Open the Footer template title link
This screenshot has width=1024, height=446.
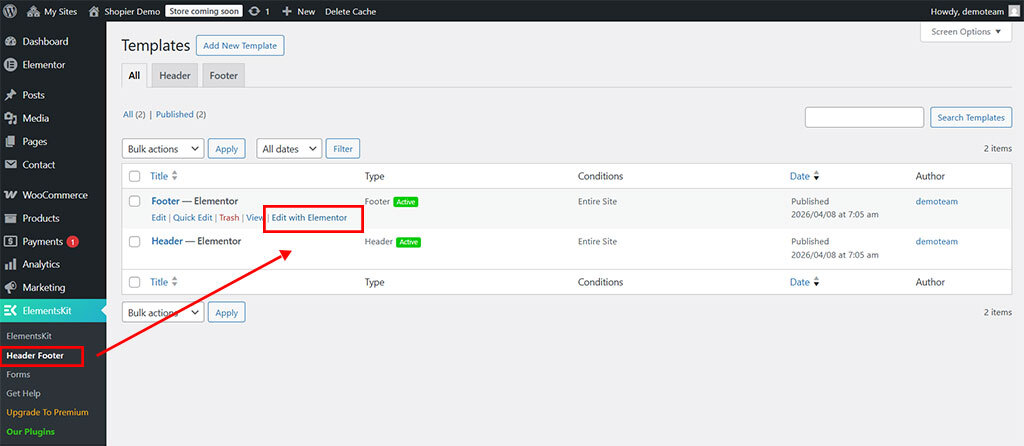pyautogui.click(x=165, y=201)
